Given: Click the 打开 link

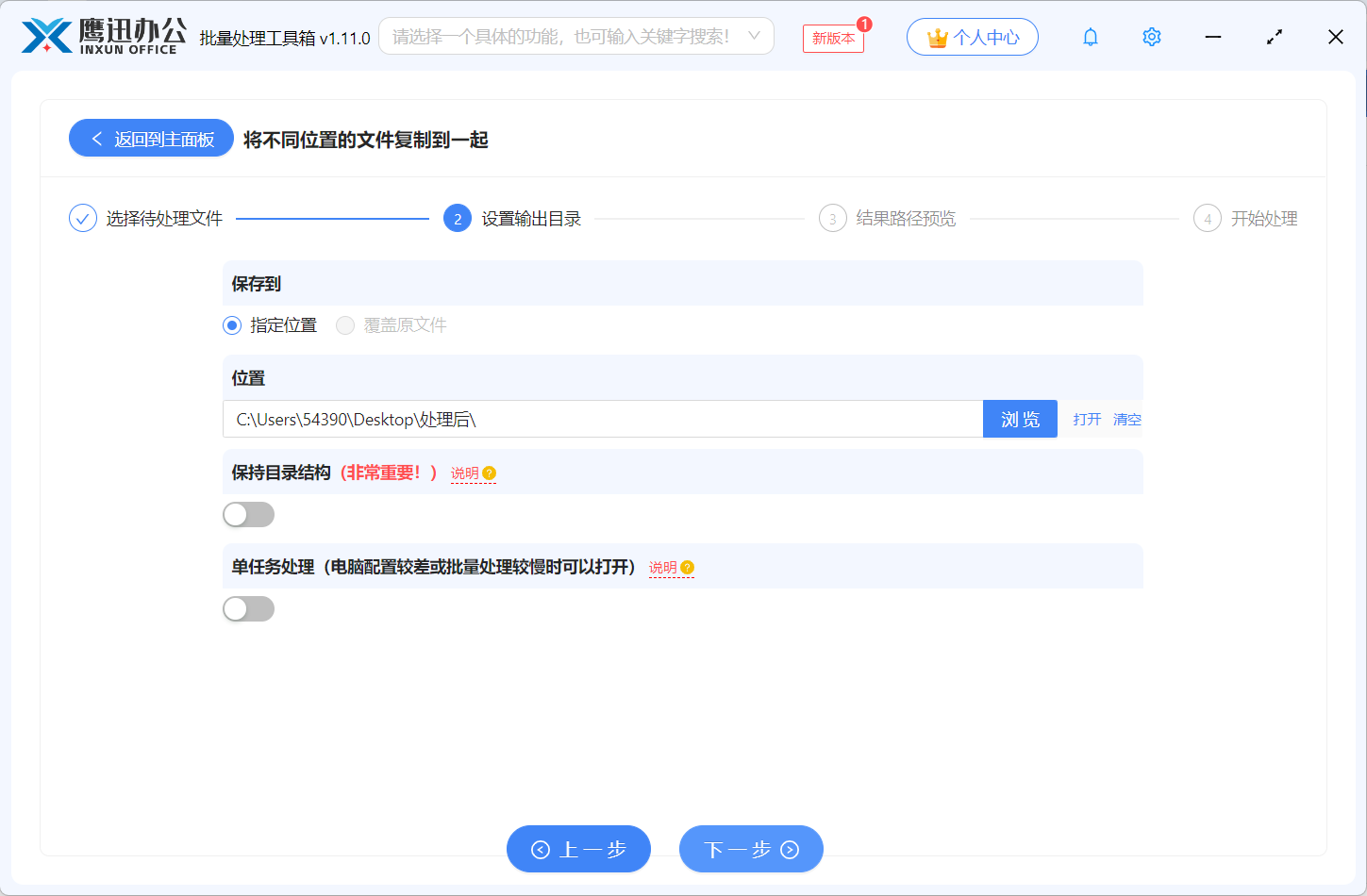Looking at the screenshot, I should [x=1087, y=420].
